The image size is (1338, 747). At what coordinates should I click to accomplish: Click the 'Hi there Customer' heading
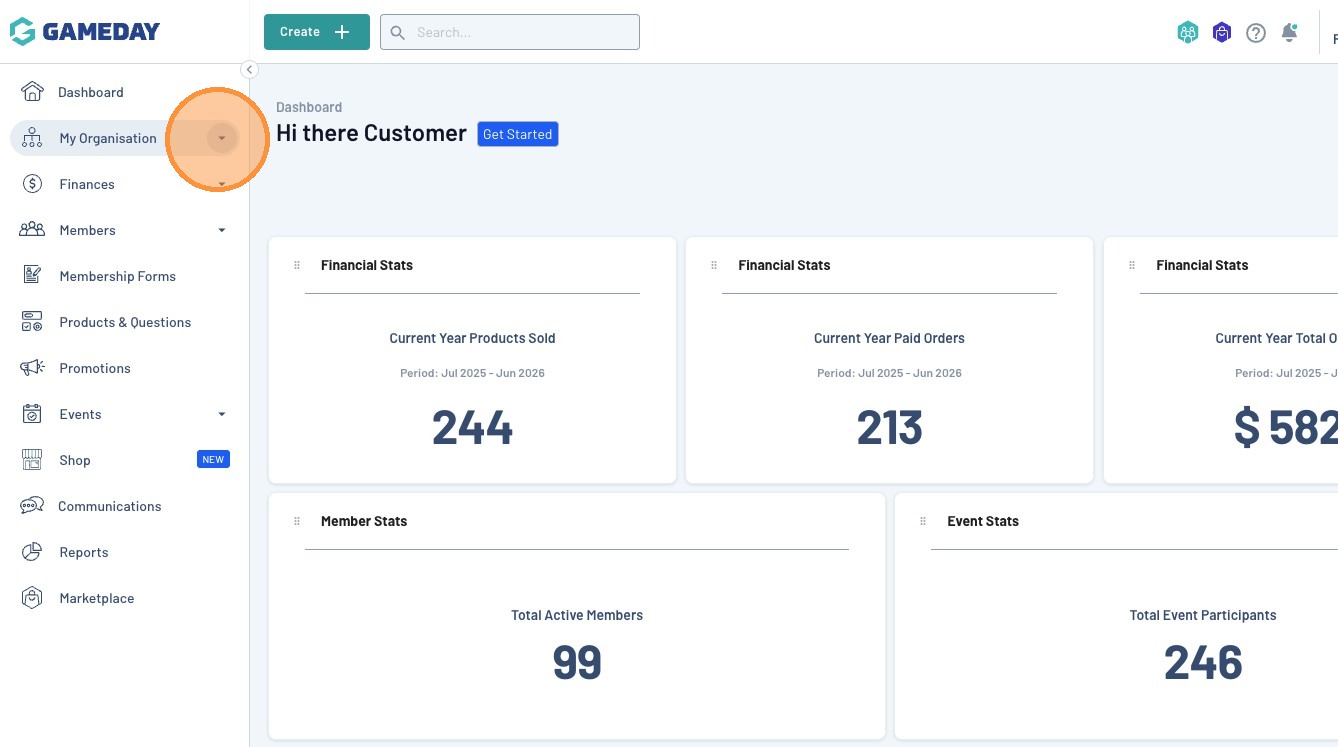tap(371, 133)
